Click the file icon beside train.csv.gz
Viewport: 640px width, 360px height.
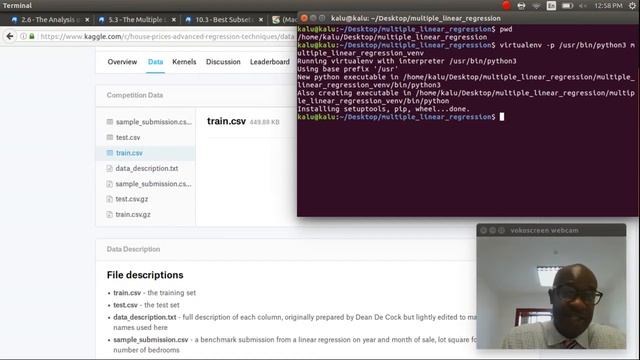[x=109, y=215]
